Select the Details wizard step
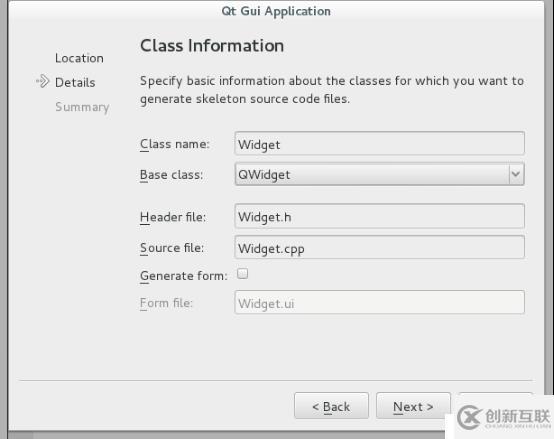This screenshot has height=439, width=554. pyautogui.click(x=75, y=82)
